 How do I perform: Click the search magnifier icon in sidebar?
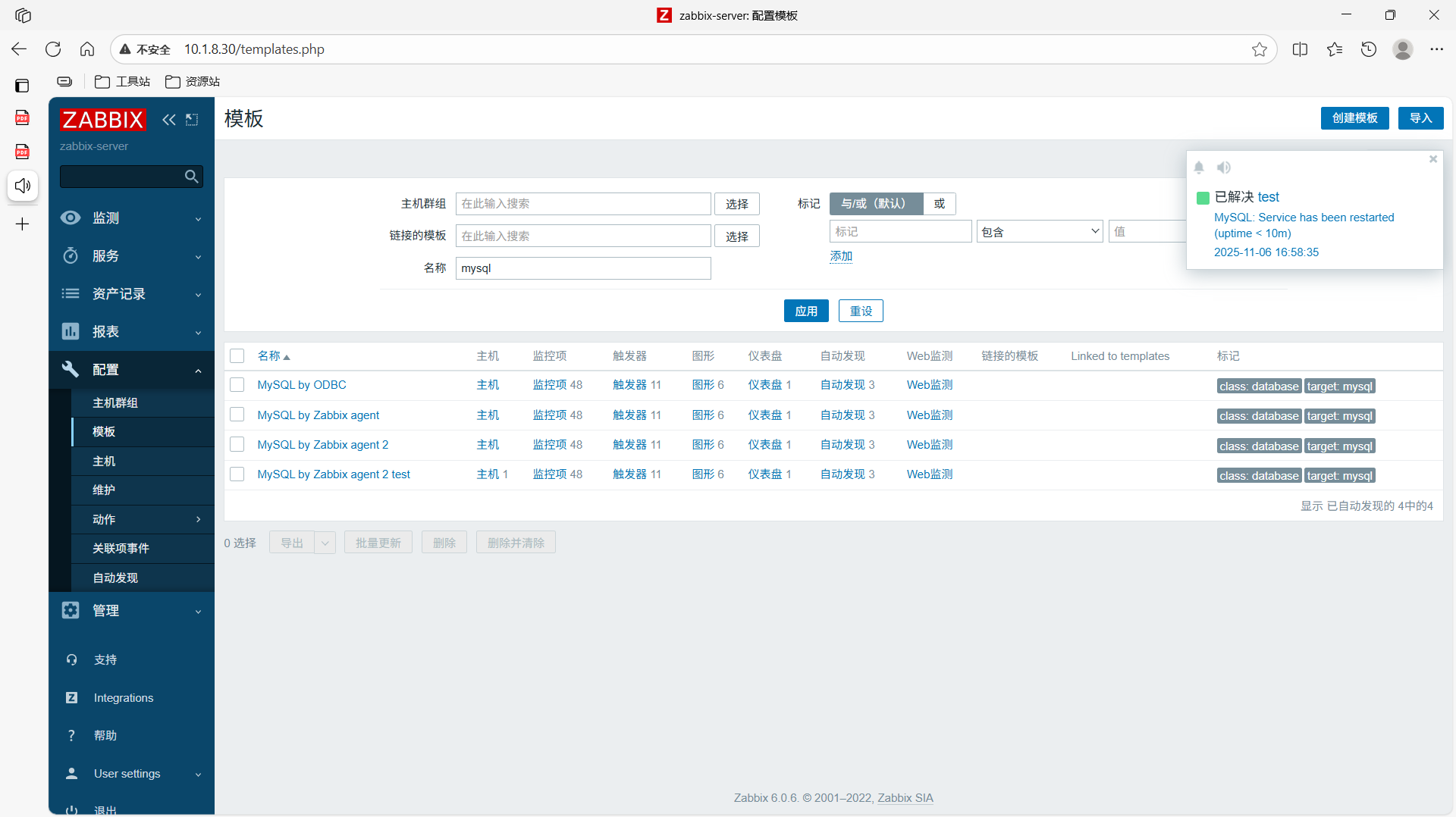tap(192, 177)
